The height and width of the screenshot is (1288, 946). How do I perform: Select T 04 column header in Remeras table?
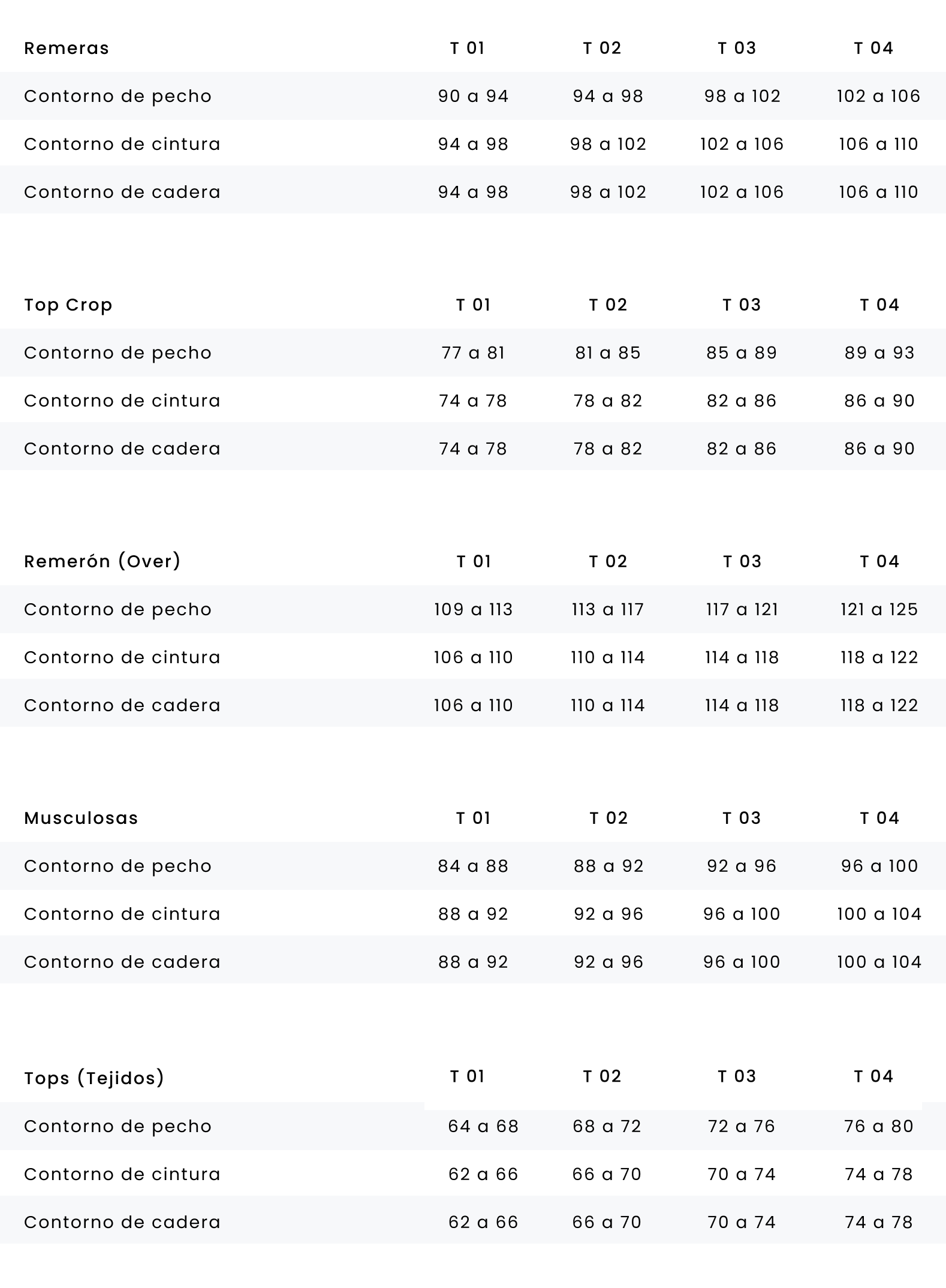point(873,48)
